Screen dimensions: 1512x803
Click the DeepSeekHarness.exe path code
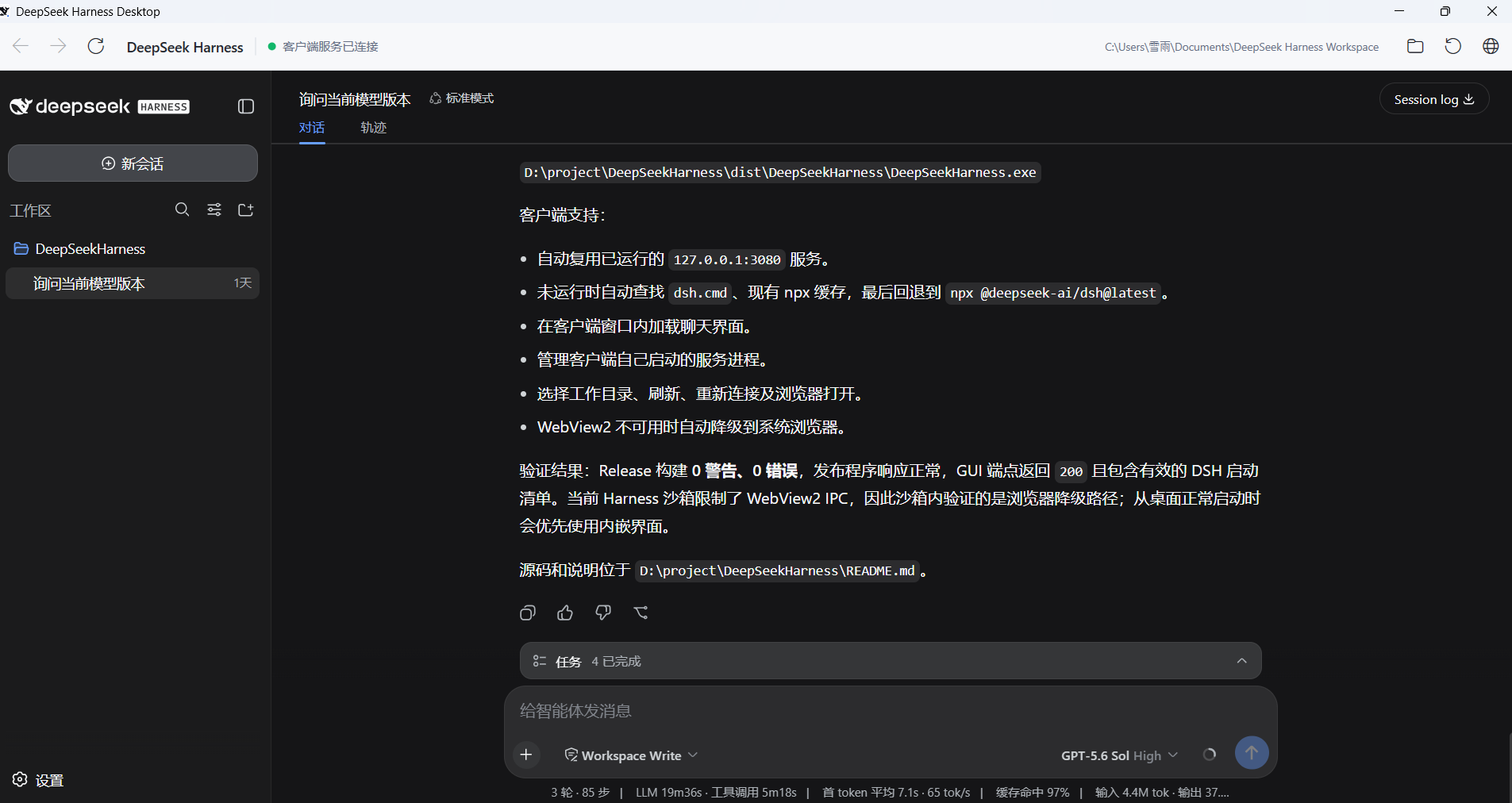point(780,172)
